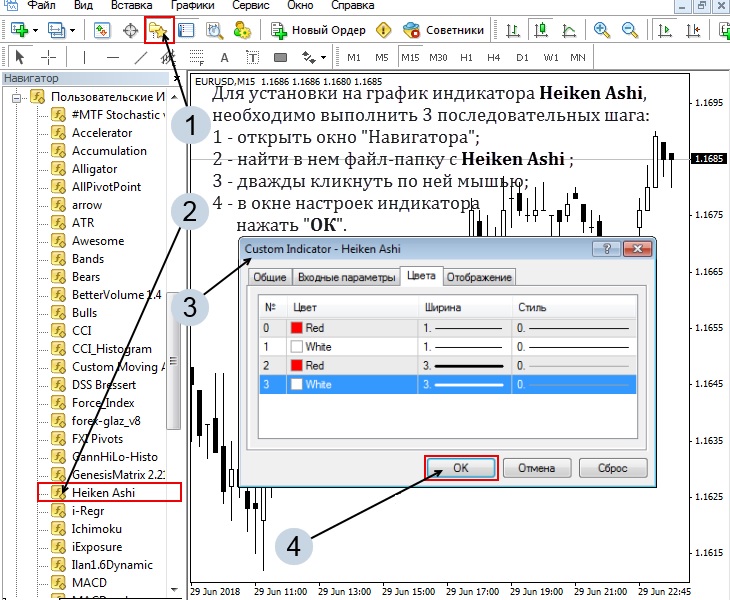
Task: Open profiles dropdown arrow
Action: (73, 31)
